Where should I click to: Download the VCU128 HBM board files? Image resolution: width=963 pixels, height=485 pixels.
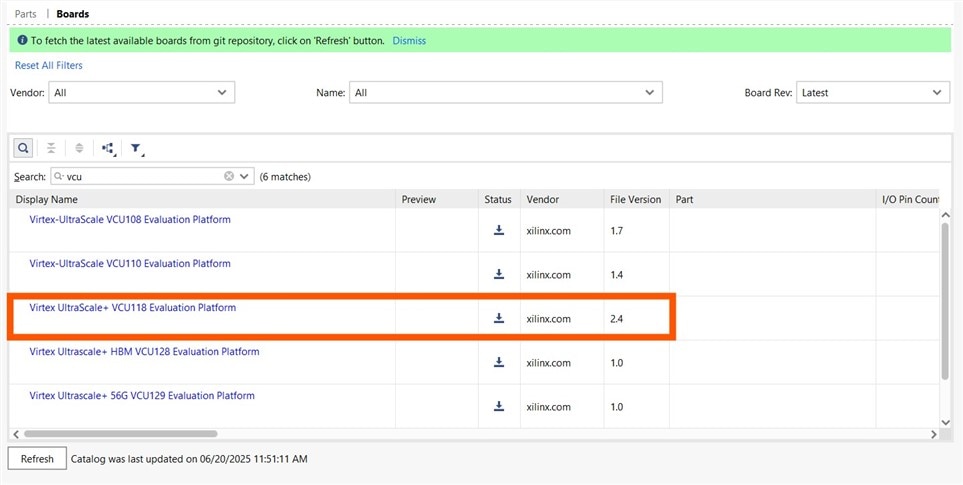click(x=499, y=363)
